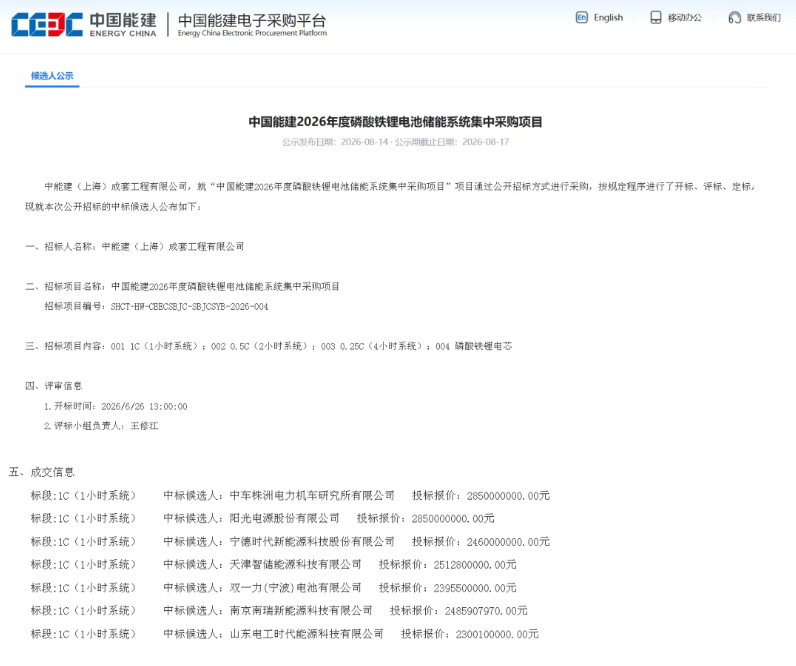
Task: Click the line 现就本次公开招标的中标候选人公布如下
Action: click(113, 207)
